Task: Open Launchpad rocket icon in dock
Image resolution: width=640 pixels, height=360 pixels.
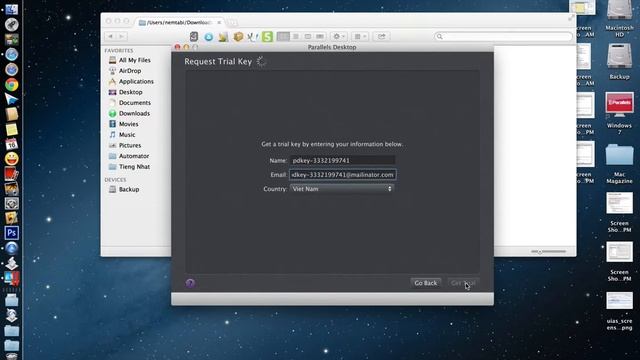Action: click(x=11, y=24)
